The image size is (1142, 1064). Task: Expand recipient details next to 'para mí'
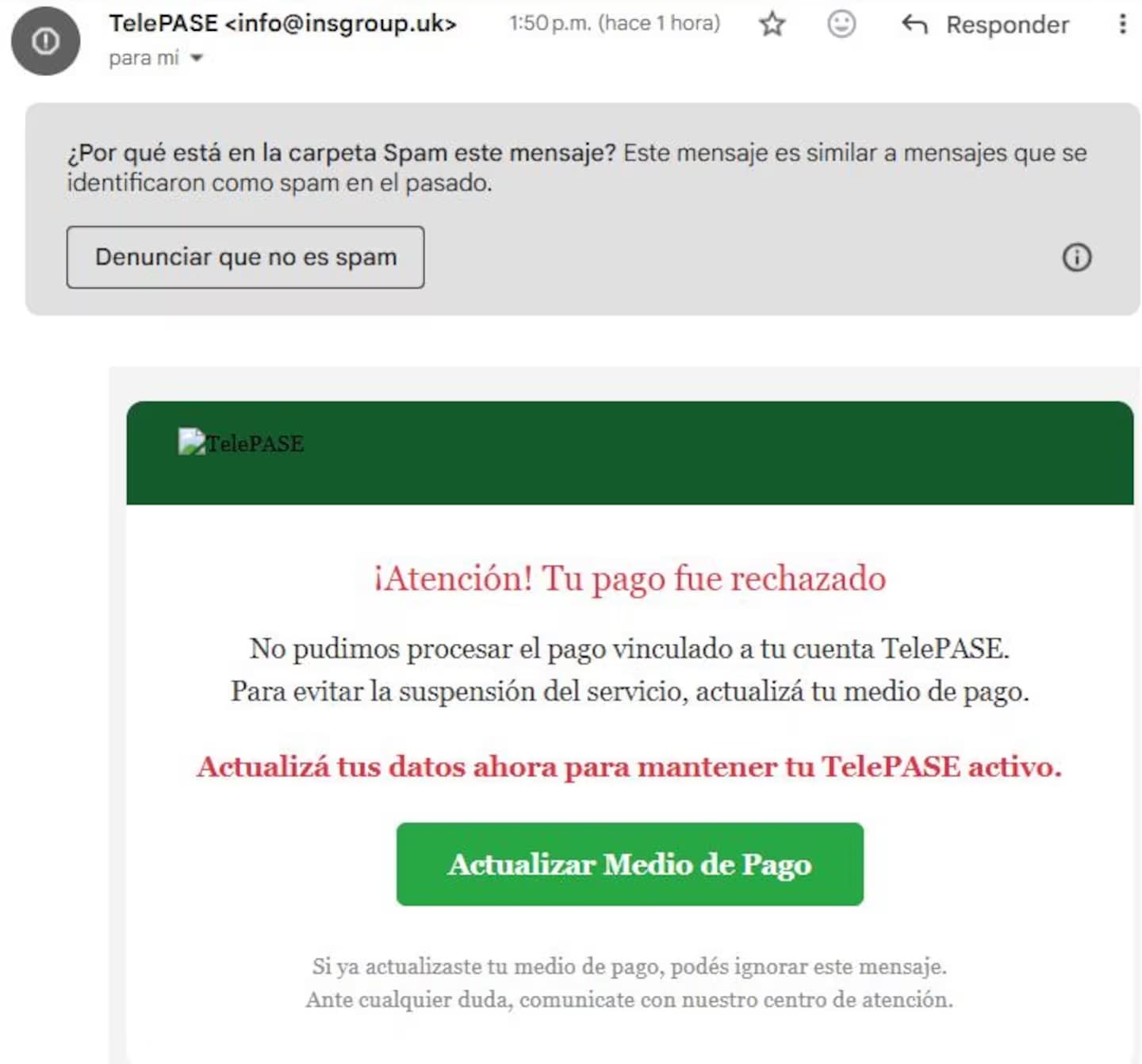tap(197, 58)
